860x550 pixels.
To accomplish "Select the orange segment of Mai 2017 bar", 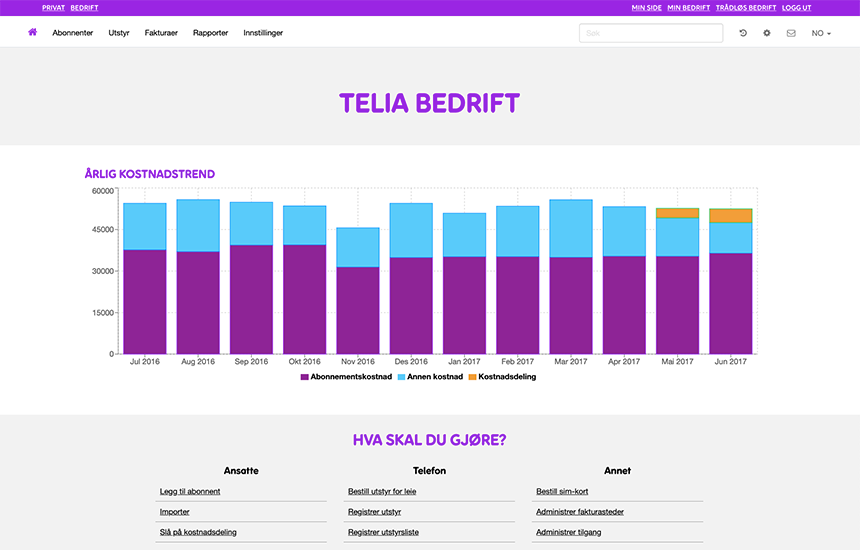I will (x=677, y=213).
